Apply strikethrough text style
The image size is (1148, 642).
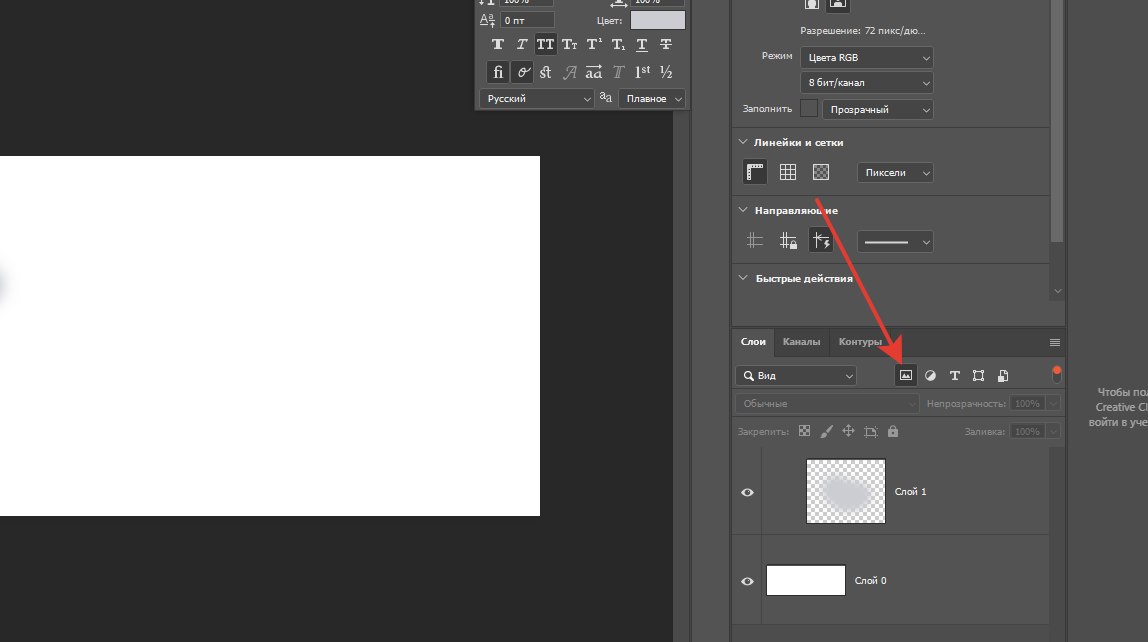click(666, 45)
